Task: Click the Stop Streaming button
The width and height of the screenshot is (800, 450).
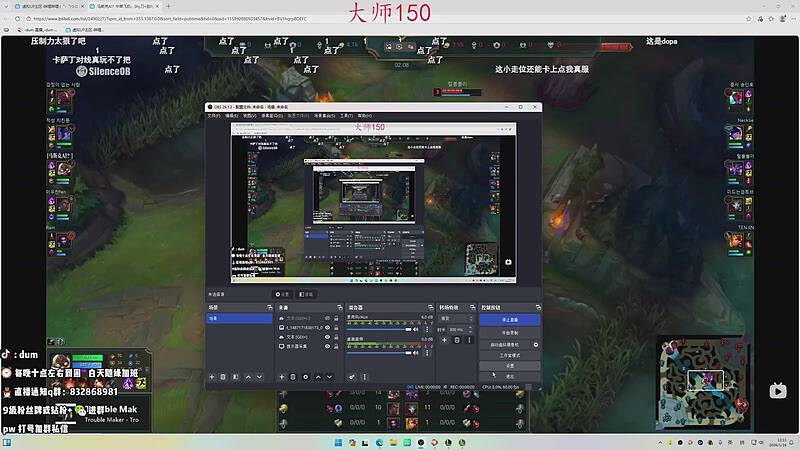Action: [509, 319]
